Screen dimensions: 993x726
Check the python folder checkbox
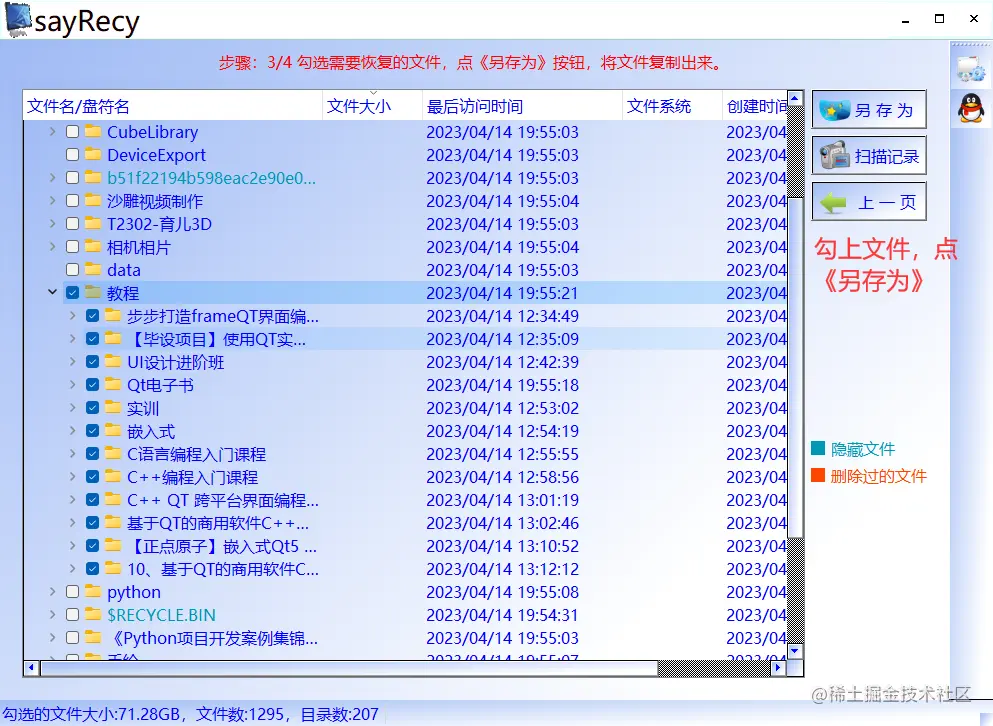point(71,592)
